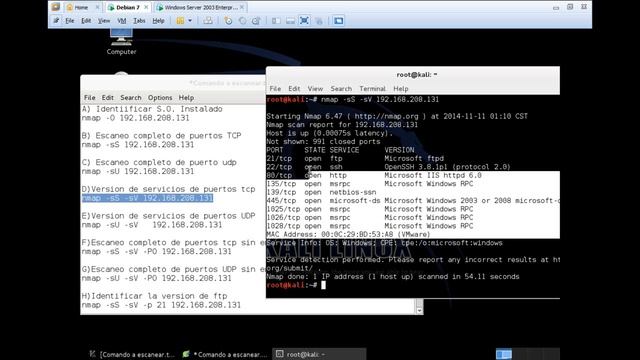The width and height of the screenshot is (640, 360).
Task: Open the text editor Help menu
Action: pyautogui.click(x=186, y=98)
